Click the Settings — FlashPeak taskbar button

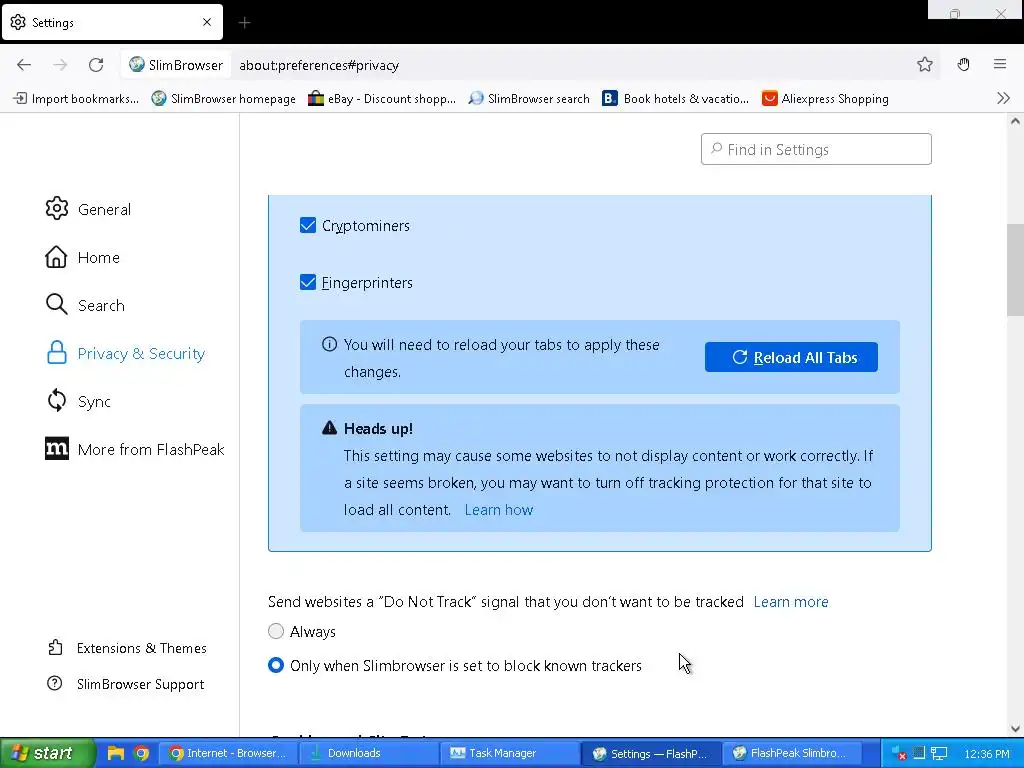pos(650,753)
